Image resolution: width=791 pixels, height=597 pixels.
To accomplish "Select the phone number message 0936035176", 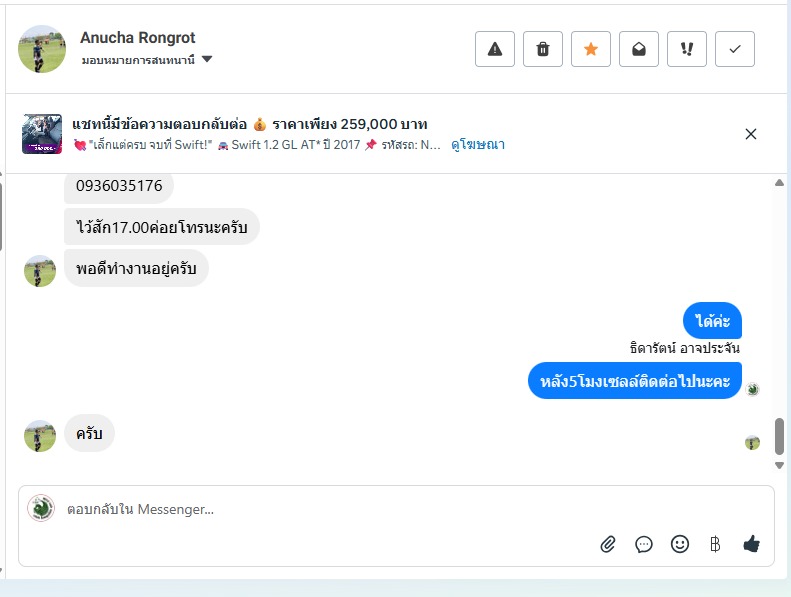I will tap(119, 186).
